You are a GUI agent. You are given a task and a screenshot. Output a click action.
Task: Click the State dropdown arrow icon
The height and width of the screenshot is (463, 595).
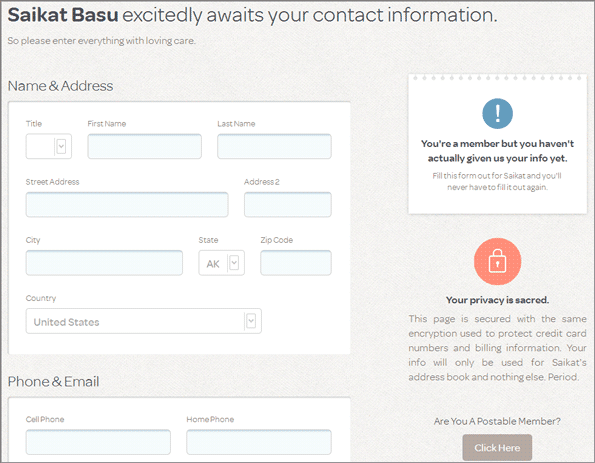[234, 263]
